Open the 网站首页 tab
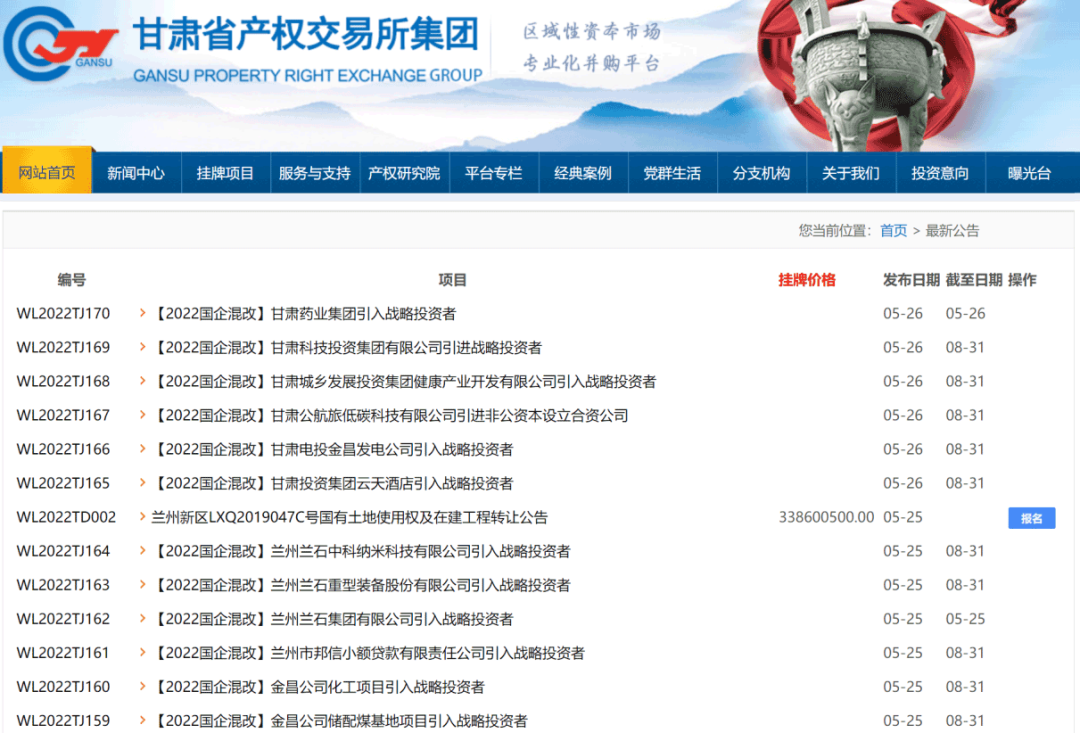 tap(47, 172)
